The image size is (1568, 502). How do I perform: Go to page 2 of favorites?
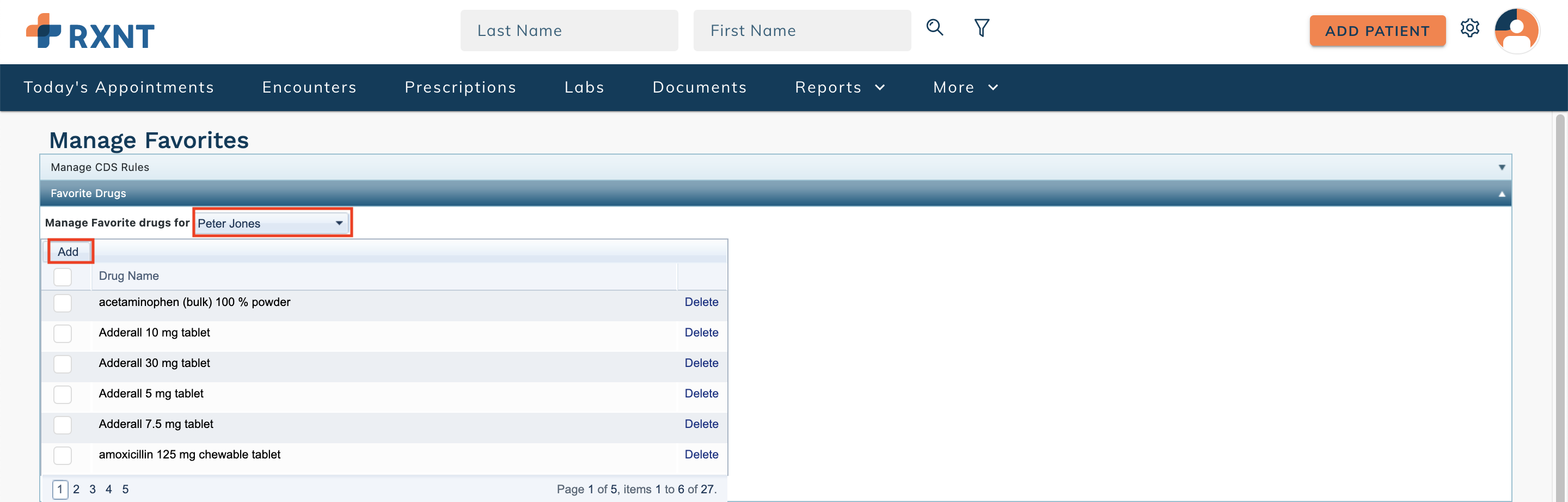pos(76,489)
